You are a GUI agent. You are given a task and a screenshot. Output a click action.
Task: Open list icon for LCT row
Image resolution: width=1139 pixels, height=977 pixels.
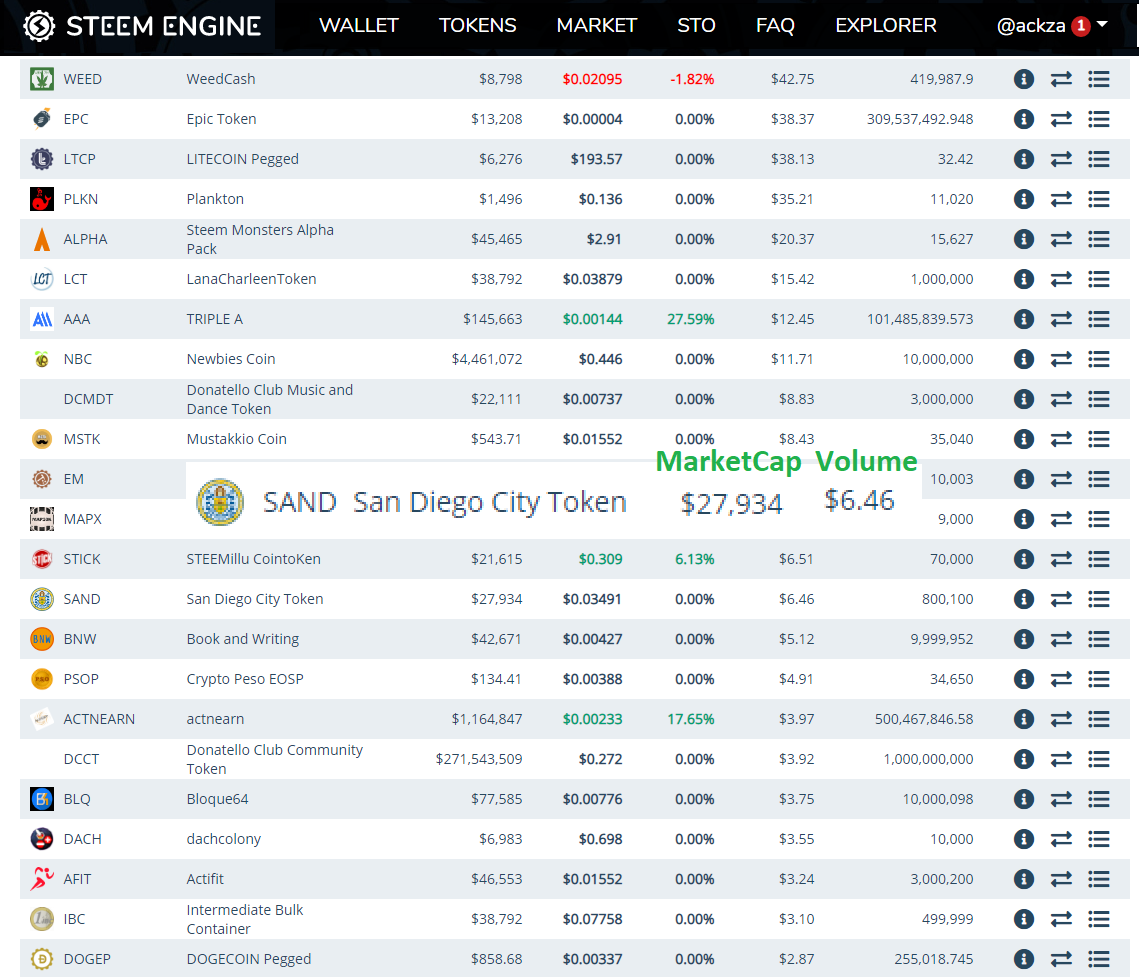1099,279
